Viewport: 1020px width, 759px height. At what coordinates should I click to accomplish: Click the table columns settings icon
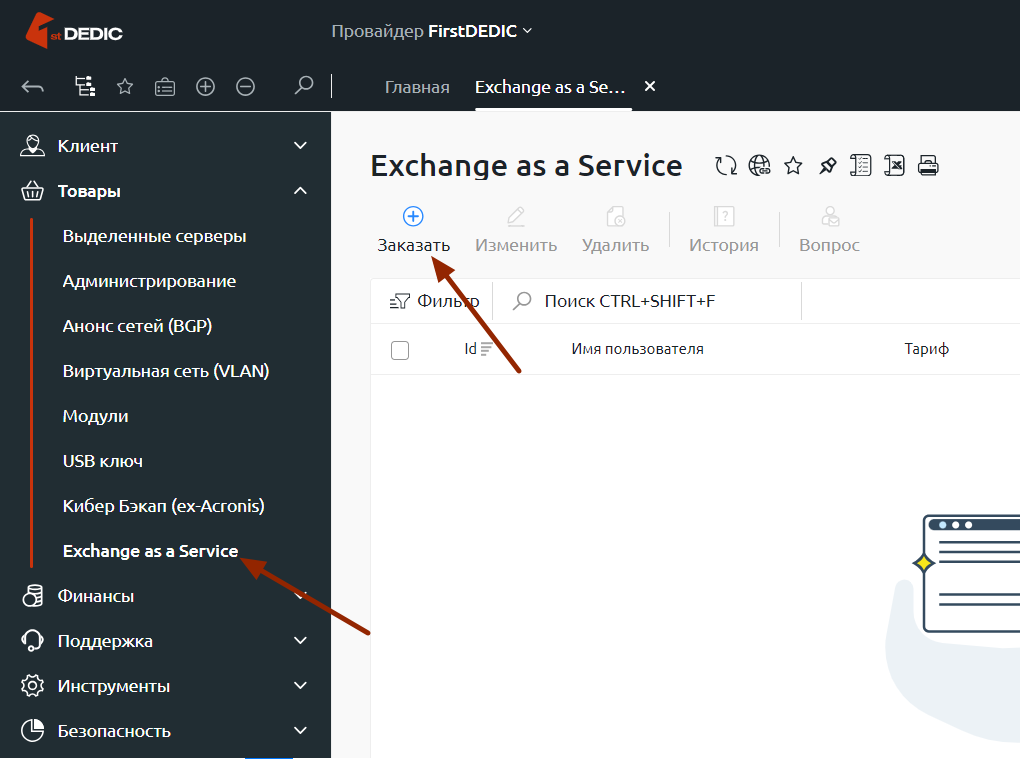pos(861,166)
